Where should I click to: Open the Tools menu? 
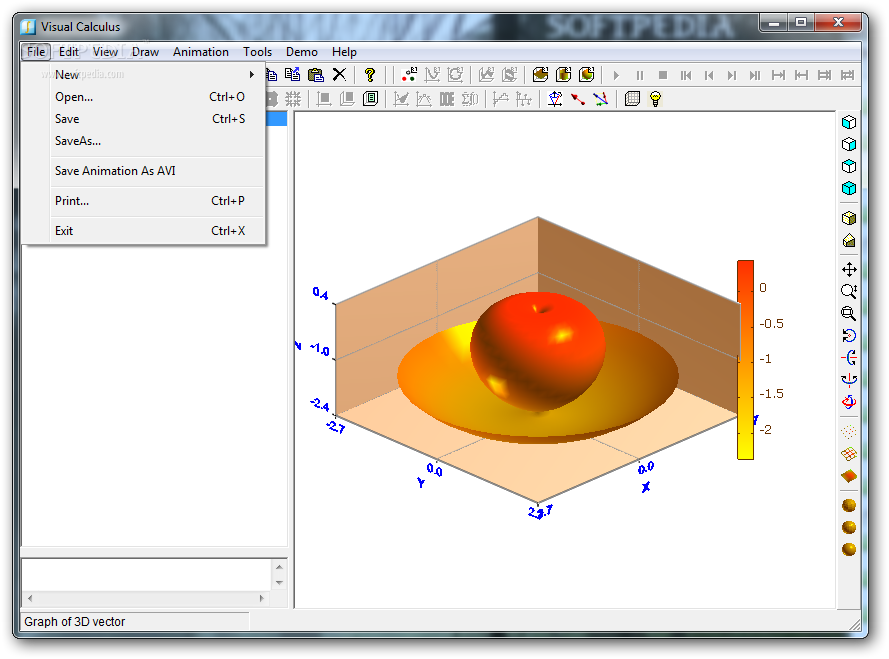tap(257, 52)
